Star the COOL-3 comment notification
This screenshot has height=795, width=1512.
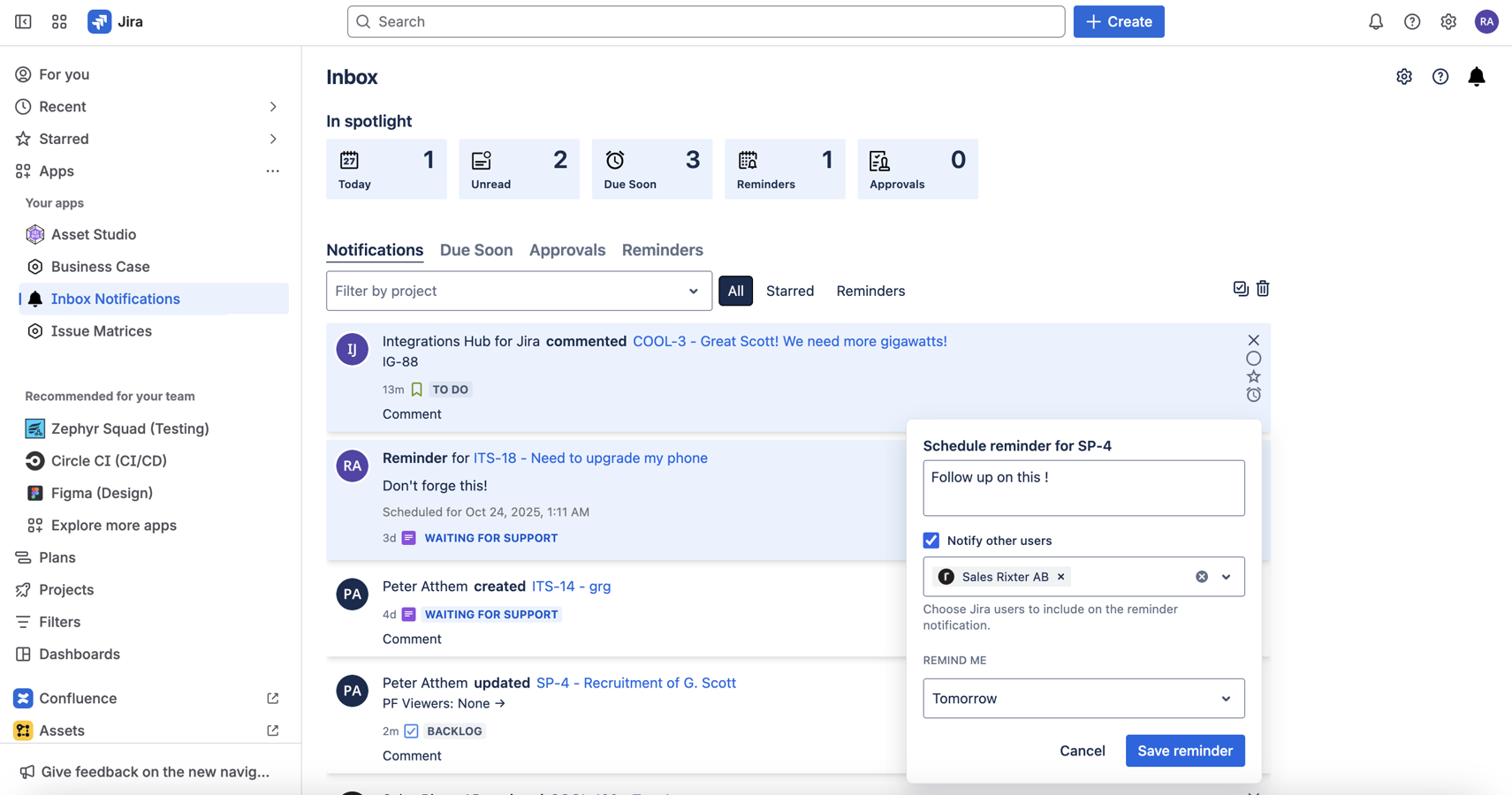click(x=1253, y=376)
